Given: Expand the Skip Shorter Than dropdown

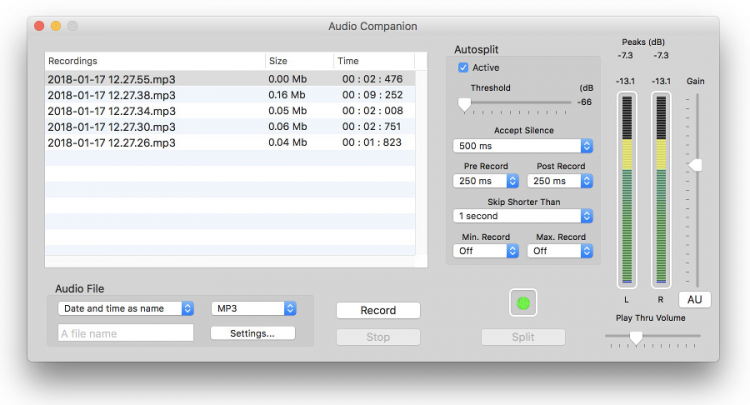Looking at the screenshot, I should [x=523, y=216].
